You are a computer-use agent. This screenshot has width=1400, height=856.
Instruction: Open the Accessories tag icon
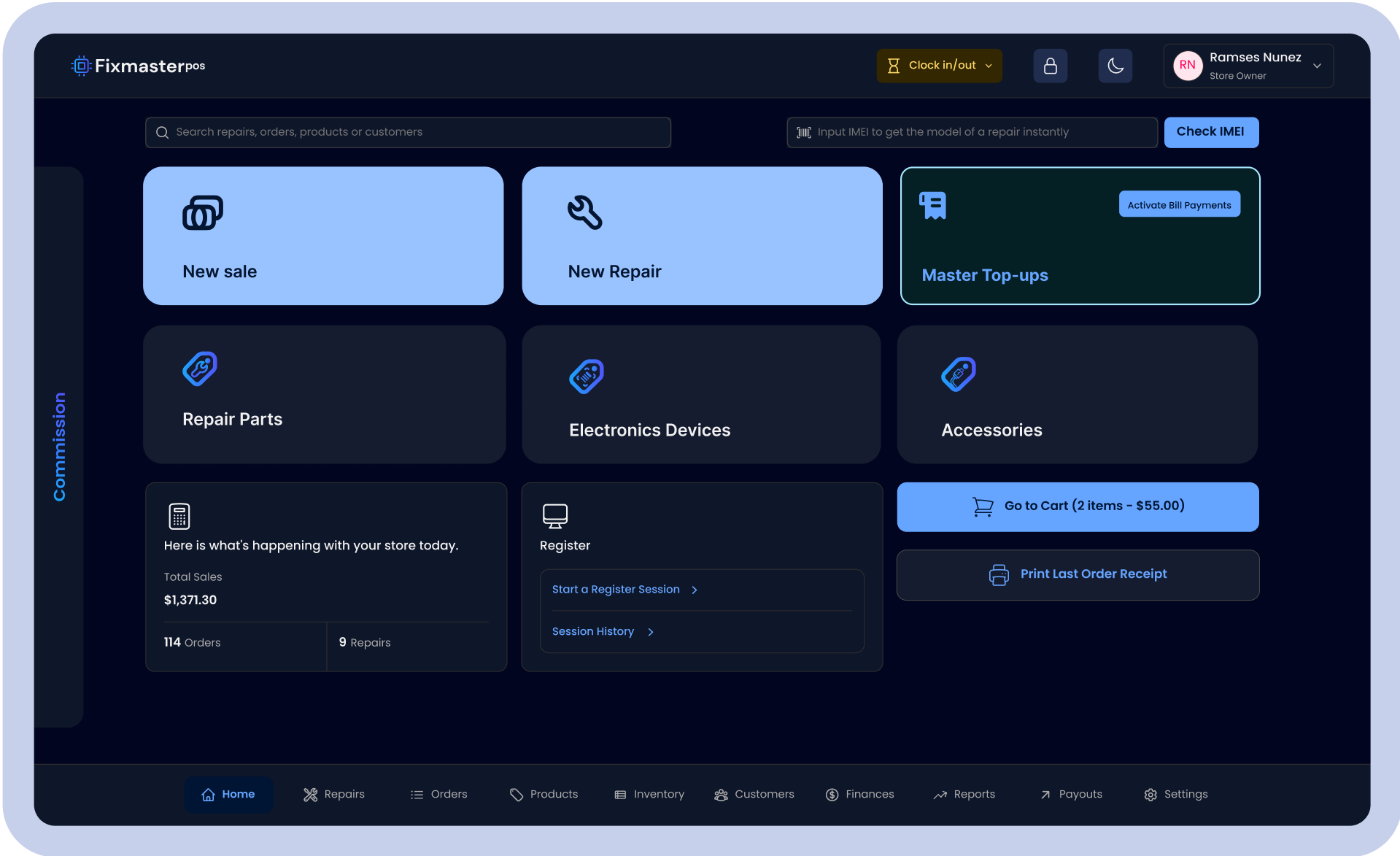tap(959, 374)
